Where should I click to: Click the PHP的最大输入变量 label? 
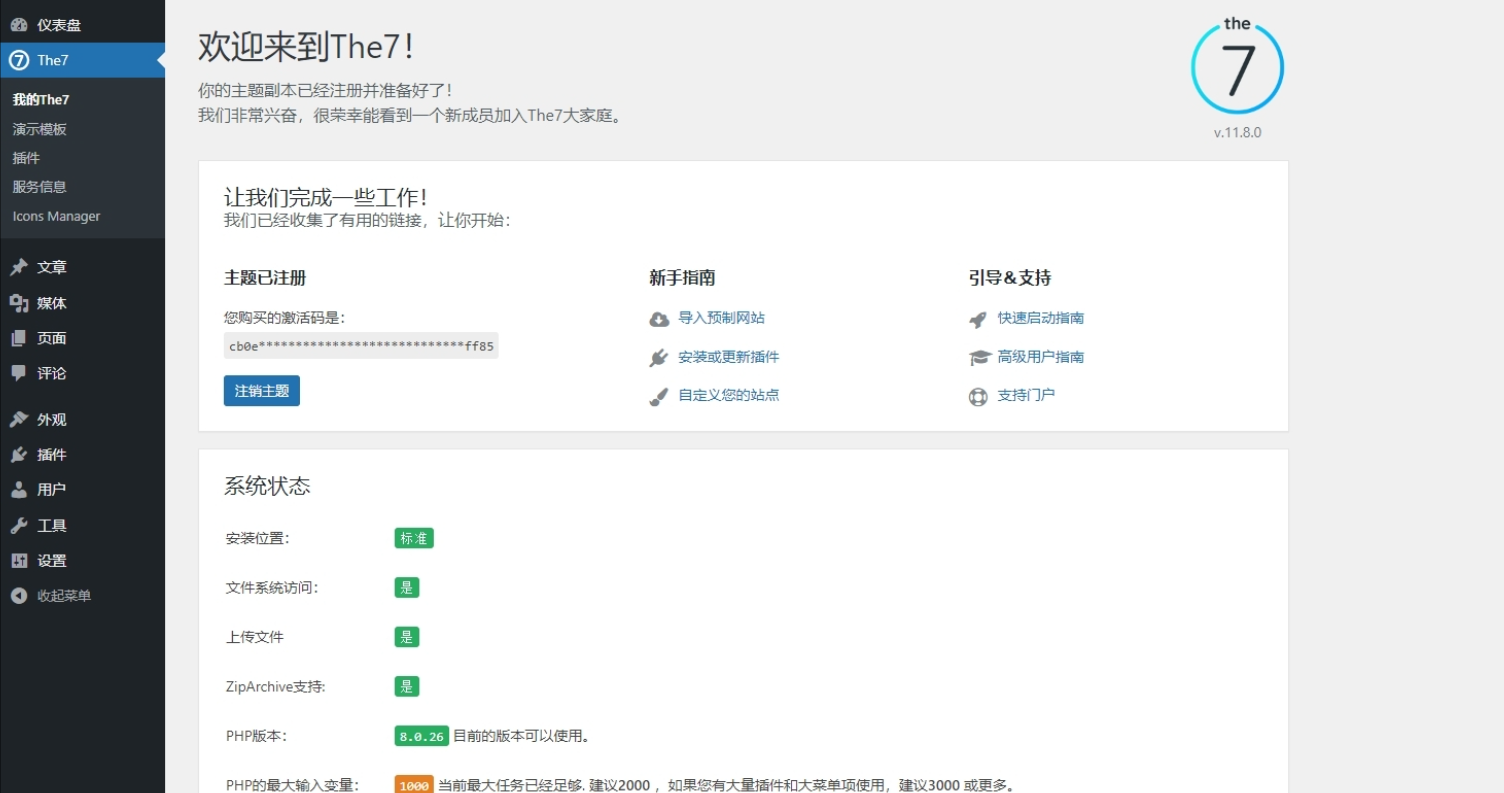pyautogui.click(x=293, y=786)
